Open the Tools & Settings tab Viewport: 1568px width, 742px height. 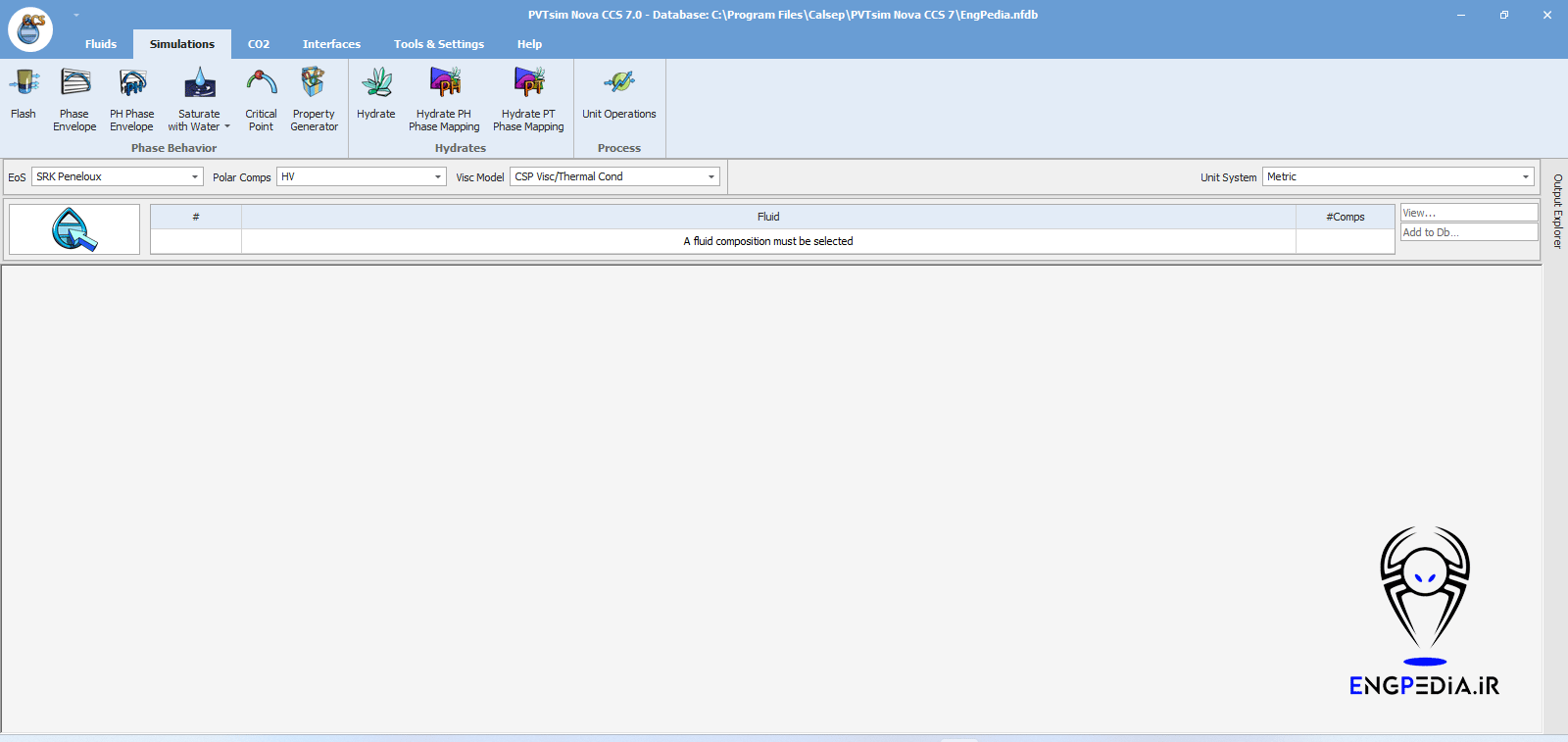point(439,44)
